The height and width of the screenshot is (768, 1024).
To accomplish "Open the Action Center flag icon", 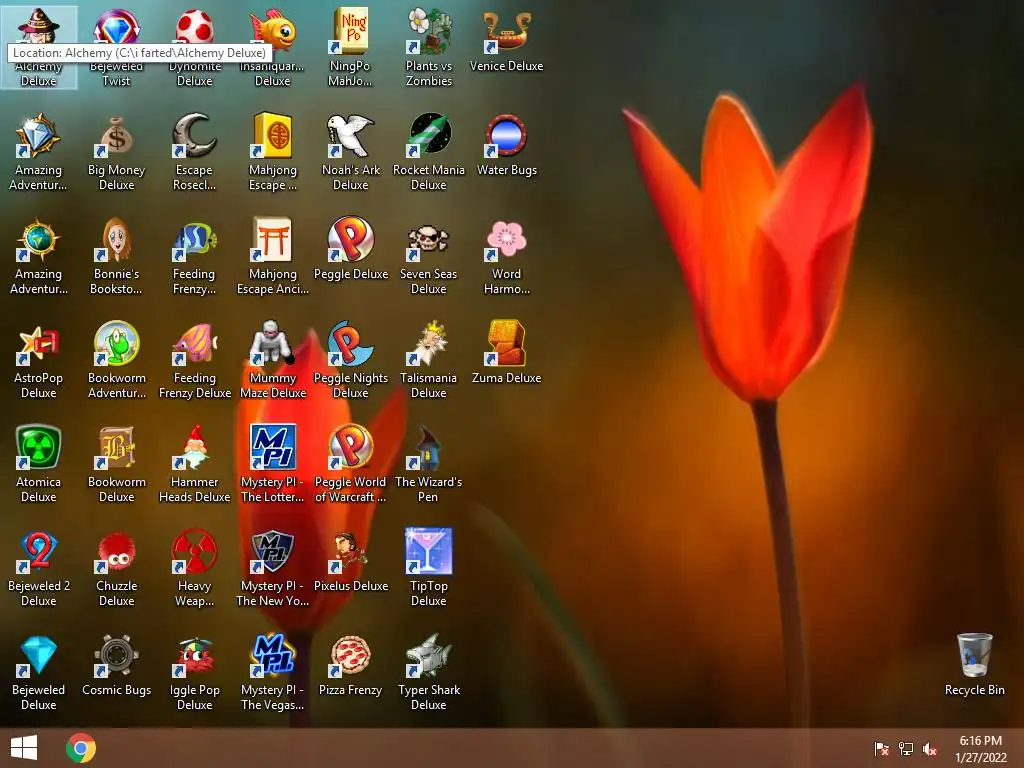I will point(881,749).
